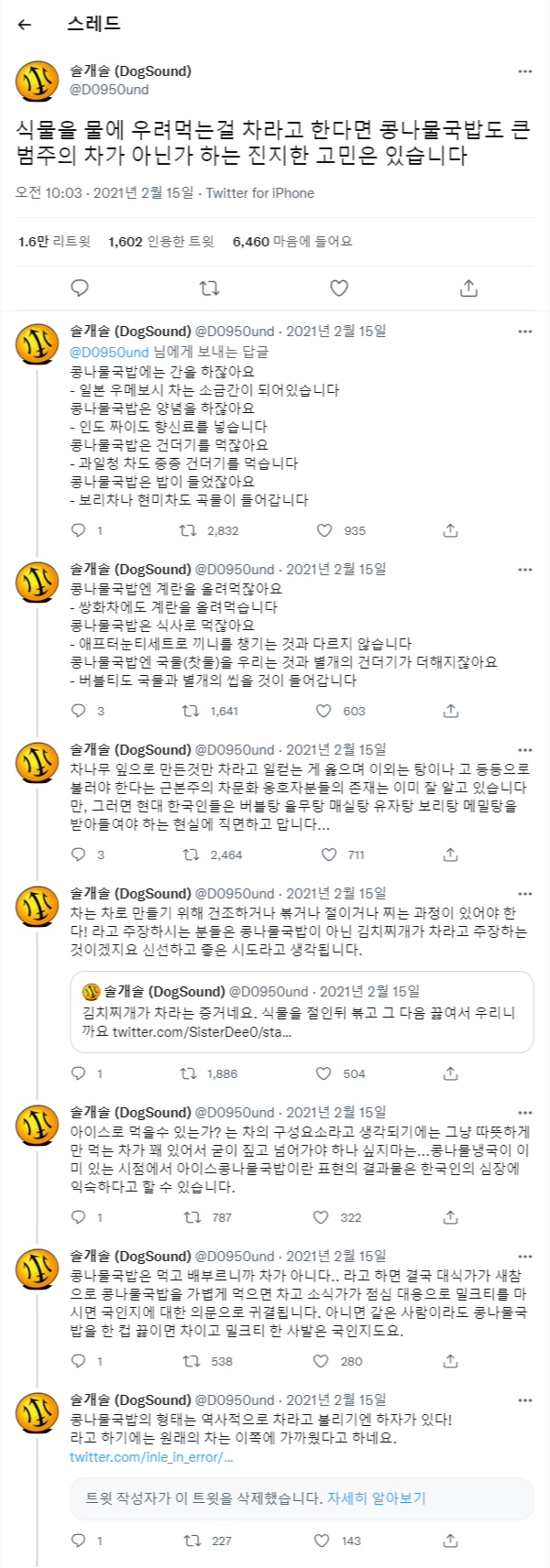Share the reply with 711 likes
Image resolution: width=550 pixels, height=1568 pixels.
[x=450, y=855]
